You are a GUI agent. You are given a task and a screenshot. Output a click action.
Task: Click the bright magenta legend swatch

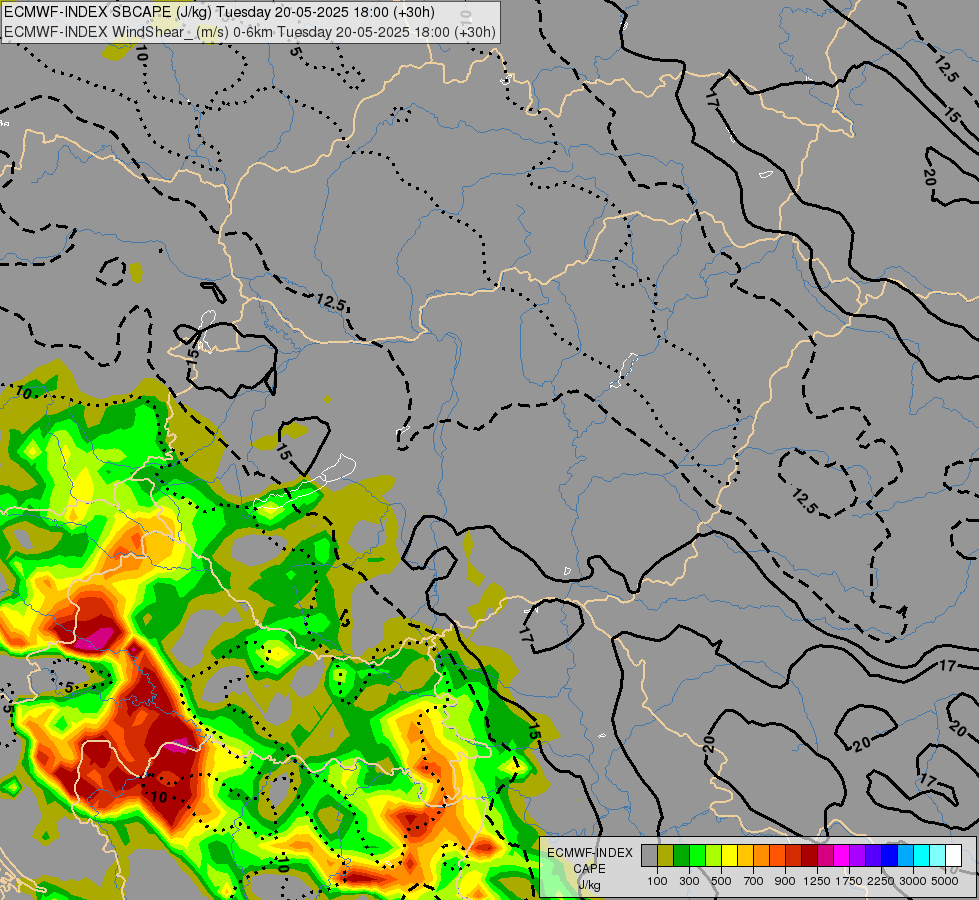[x=842, y=855]
